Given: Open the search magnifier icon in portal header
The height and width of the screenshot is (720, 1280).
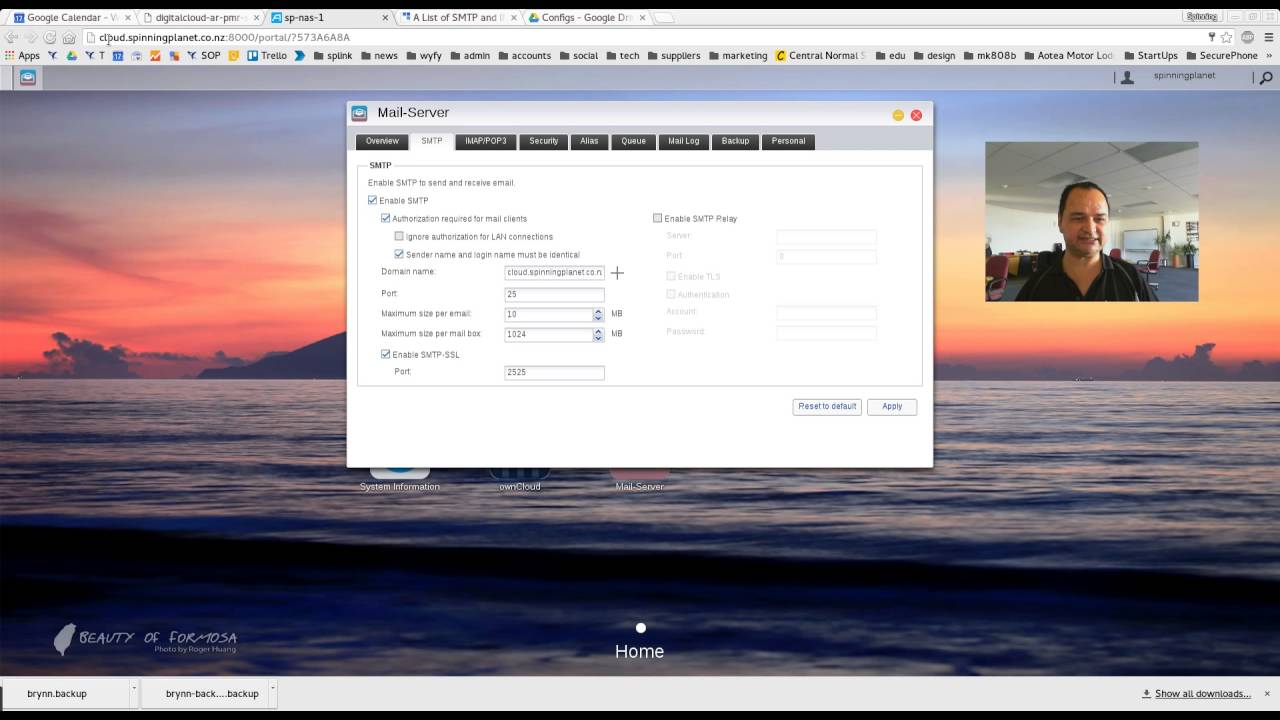Looking at the screenshot, I should click(1266, 77).
